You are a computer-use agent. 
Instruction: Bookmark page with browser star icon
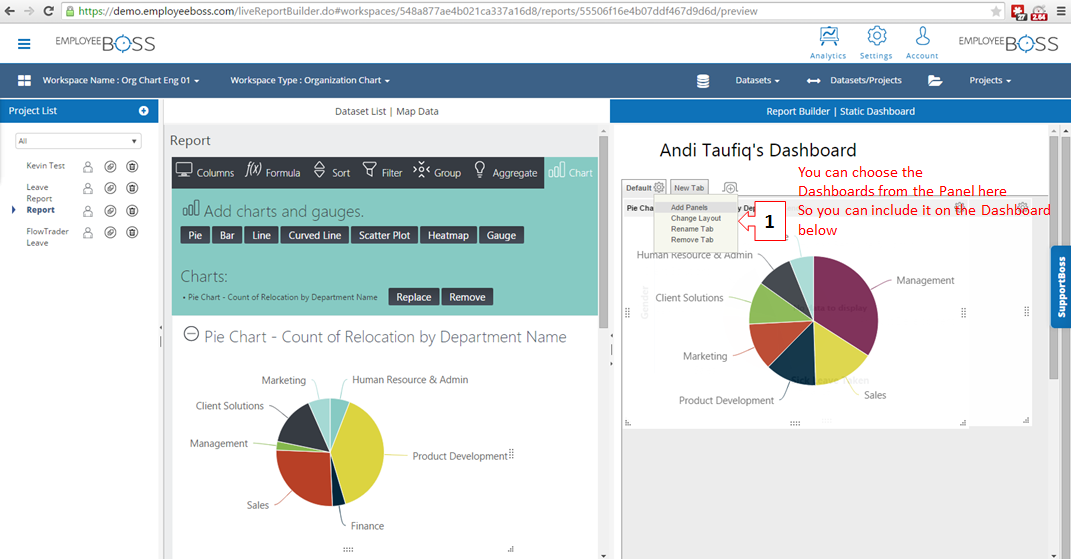pos(996,11)
